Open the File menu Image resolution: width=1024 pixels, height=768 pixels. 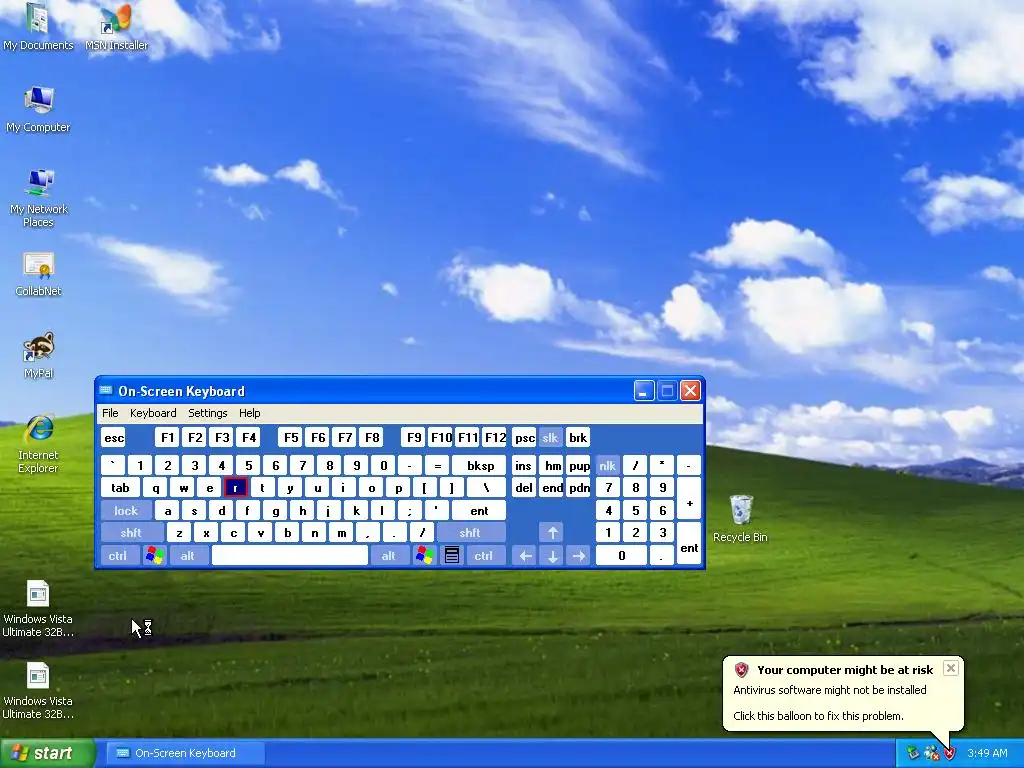(x=110, y=413)
